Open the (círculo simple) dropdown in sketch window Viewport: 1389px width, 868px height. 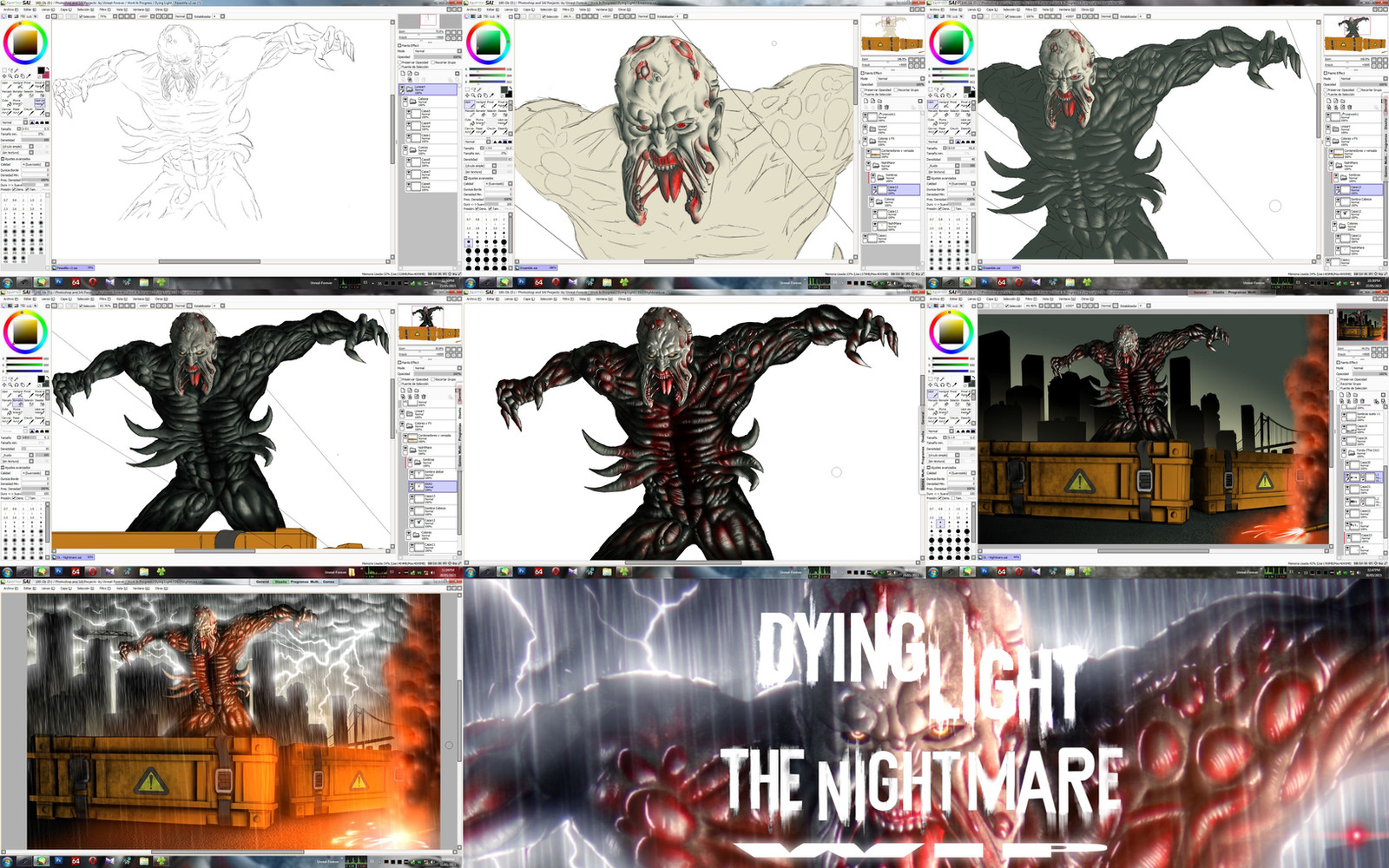click(18, 147)
